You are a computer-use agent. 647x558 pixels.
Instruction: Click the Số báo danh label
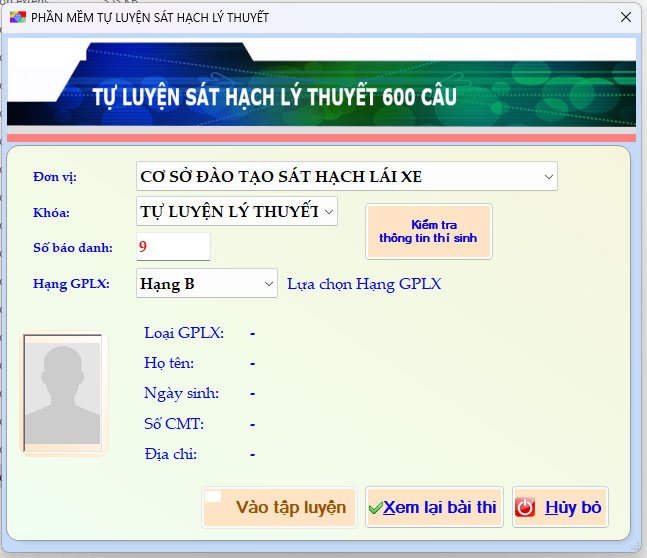pyautogui.click(x=73, y=248)
